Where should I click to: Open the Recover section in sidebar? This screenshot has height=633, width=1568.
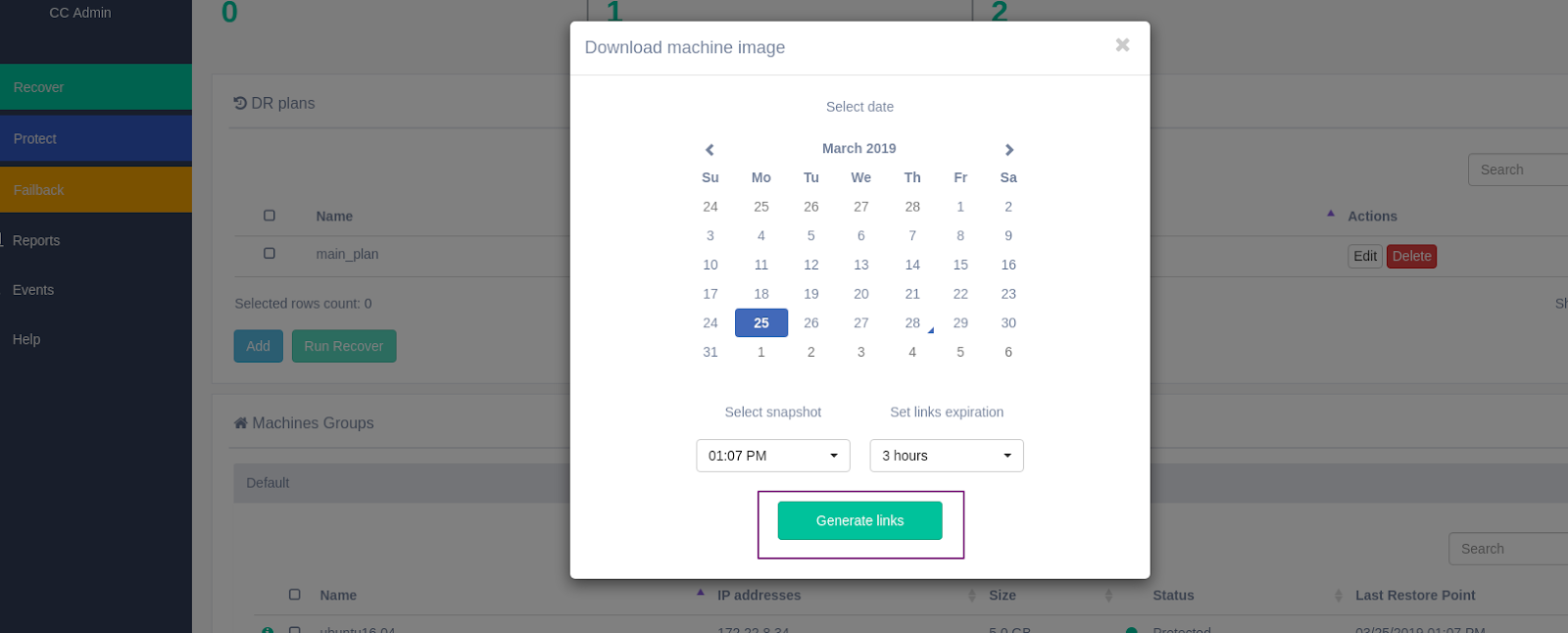[x=96, y=87]
